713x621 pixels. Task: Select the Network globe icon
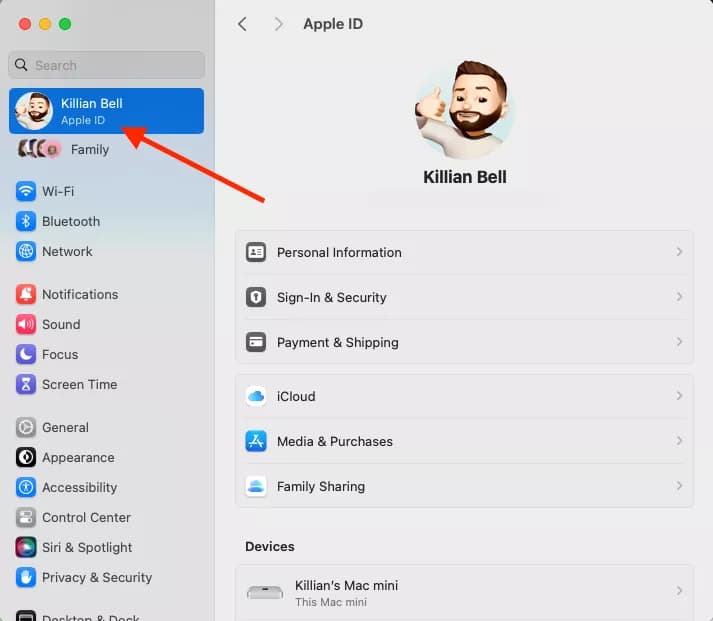[x=26, y=251]
